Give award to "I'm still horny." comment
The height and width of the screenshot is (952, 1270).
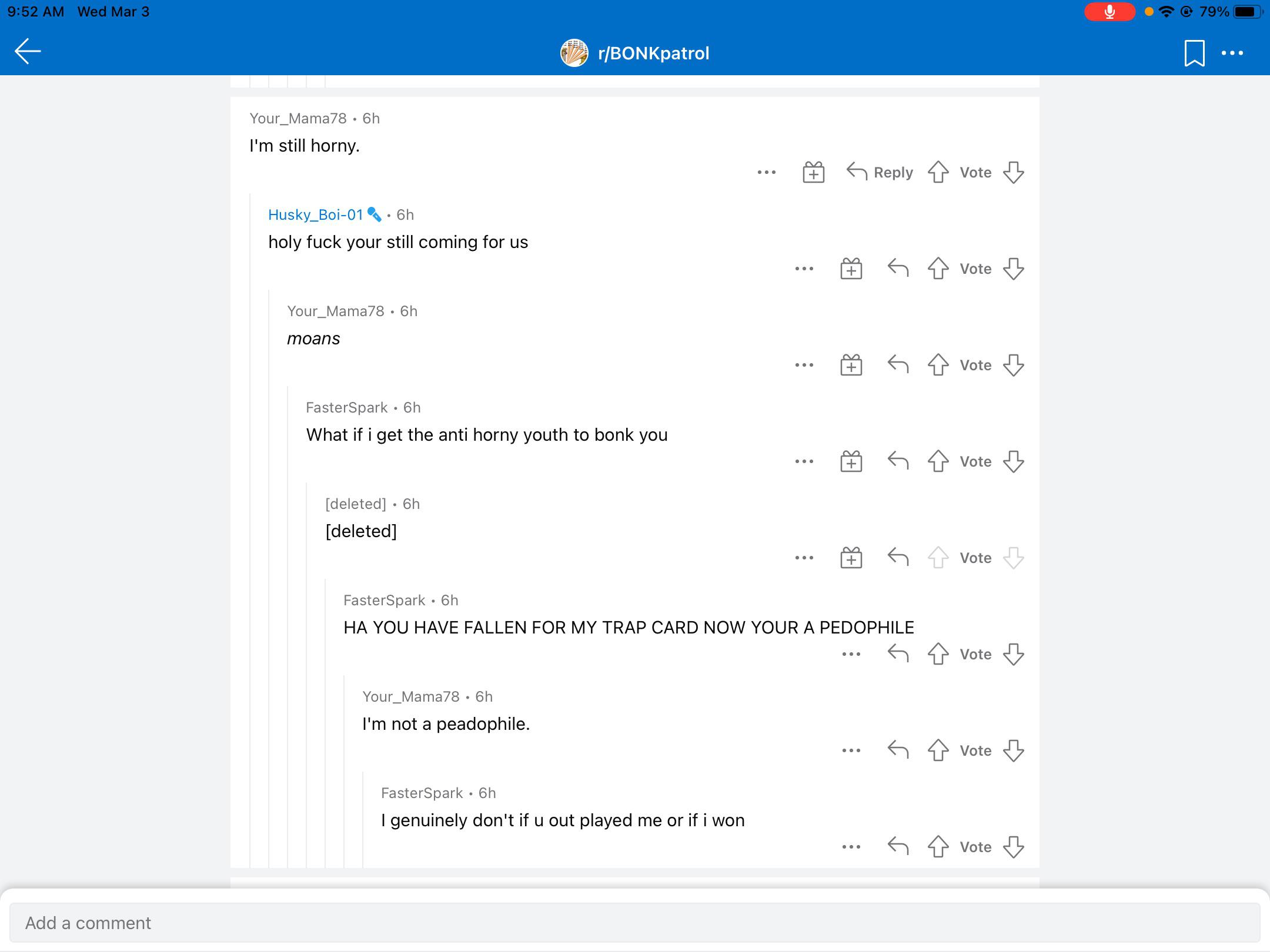814,172
